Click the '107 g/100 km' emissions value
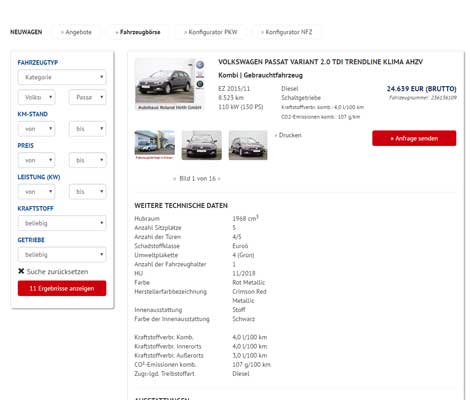The width and height of the screenshot is (470, 400). 252,365
